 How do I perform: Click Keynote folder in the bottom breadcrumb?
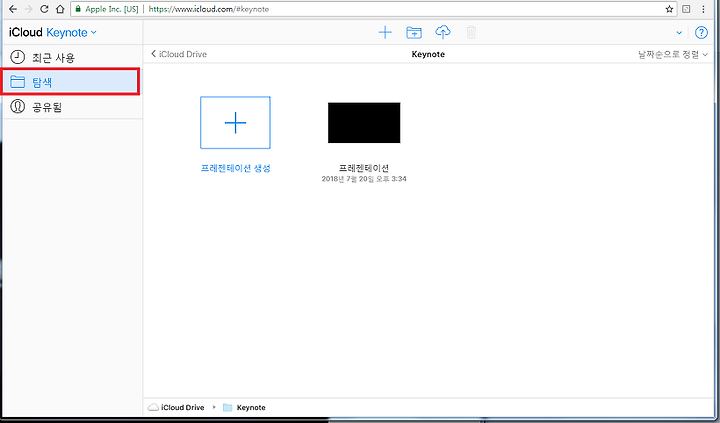(x=244, y=407)
